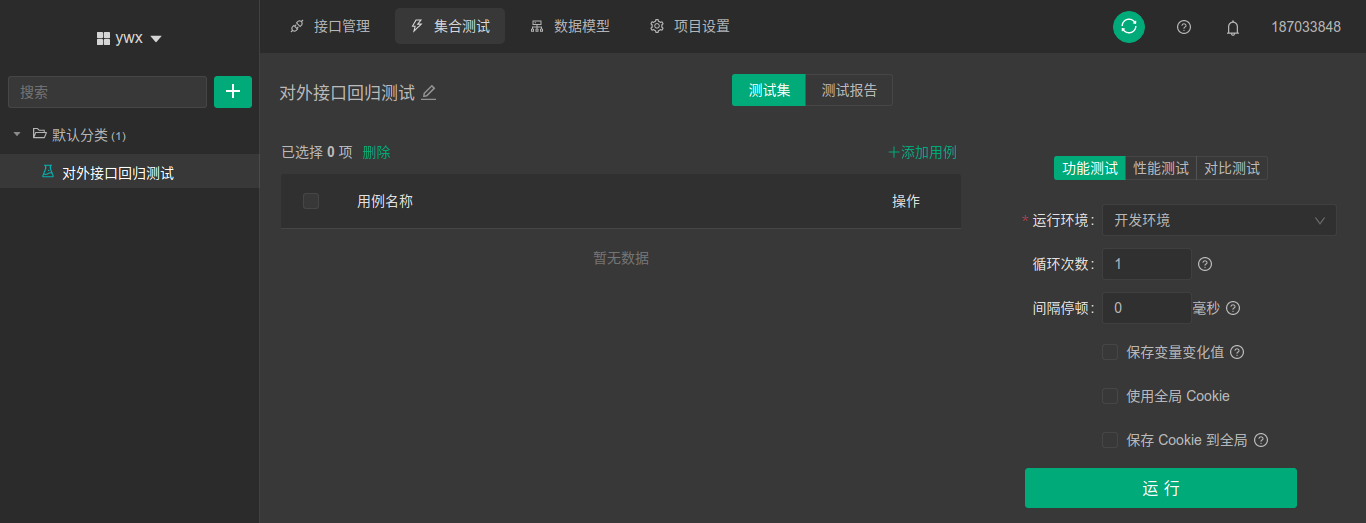Viewport: 1366px width, 523px height.
Task: Click the 添加用例 link
Action: 922,152
